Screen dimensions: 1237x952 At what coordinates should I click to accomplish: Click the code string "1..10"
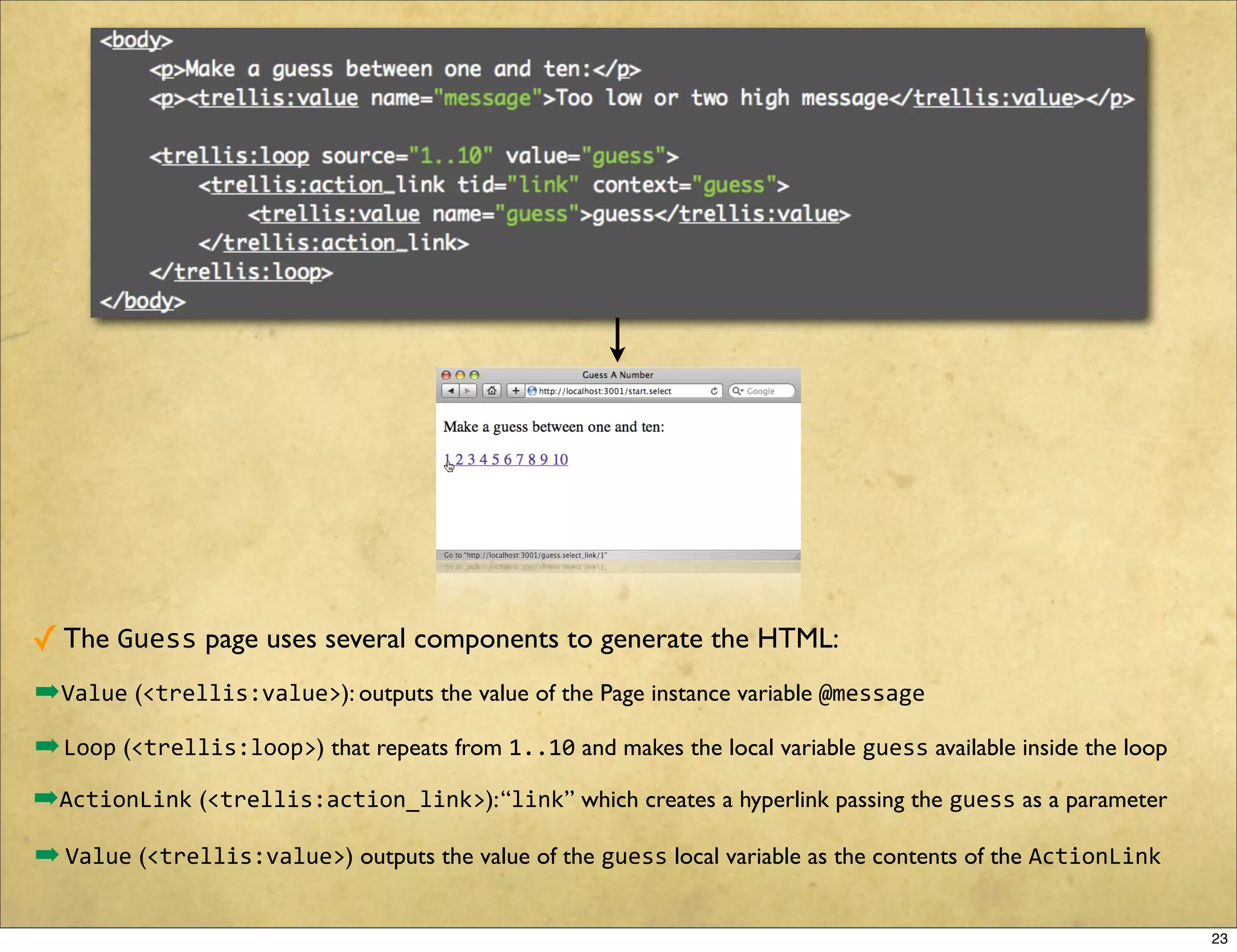click(451, 156)
